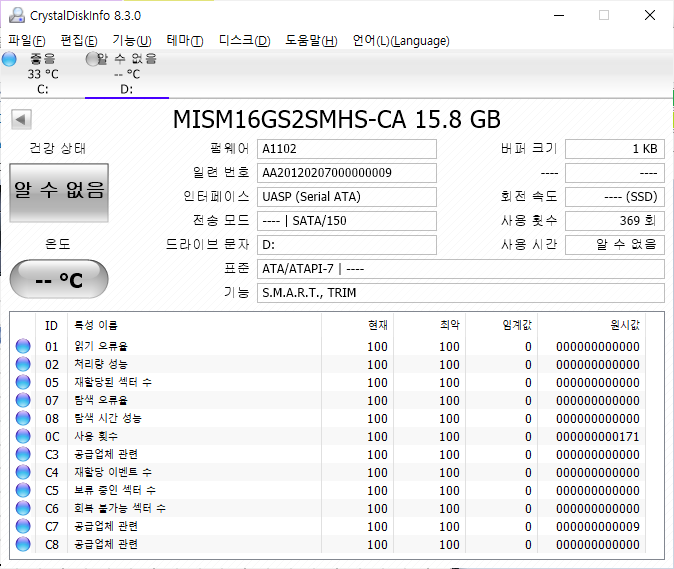The width and height of the screenshot is (674, 569).
Task: Click the 원시값 column header
Action: tap(623, 325)
